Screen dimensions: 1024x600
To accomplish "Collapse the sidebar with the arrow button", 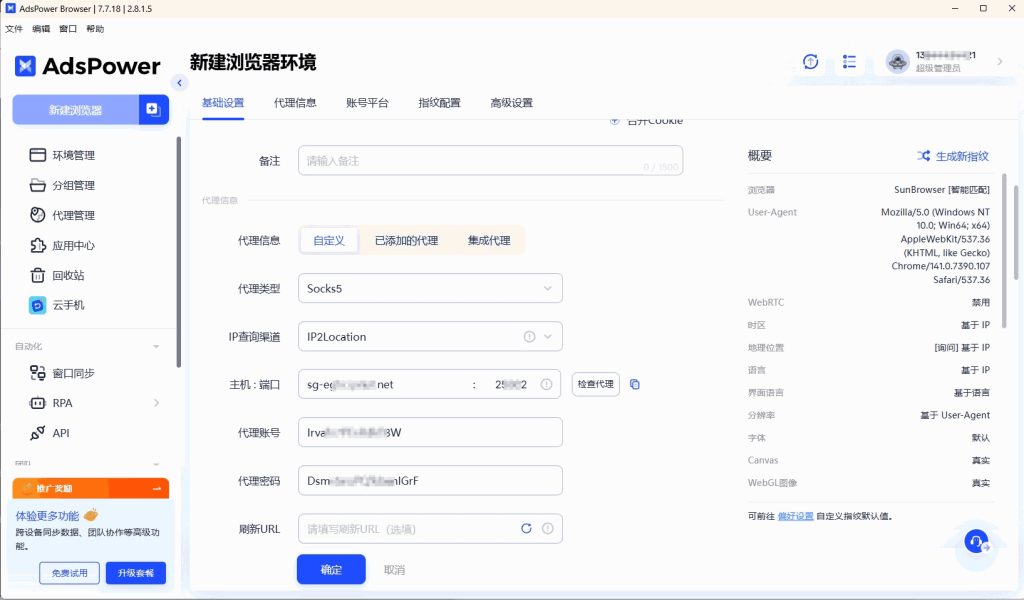I will click(179, 83).
